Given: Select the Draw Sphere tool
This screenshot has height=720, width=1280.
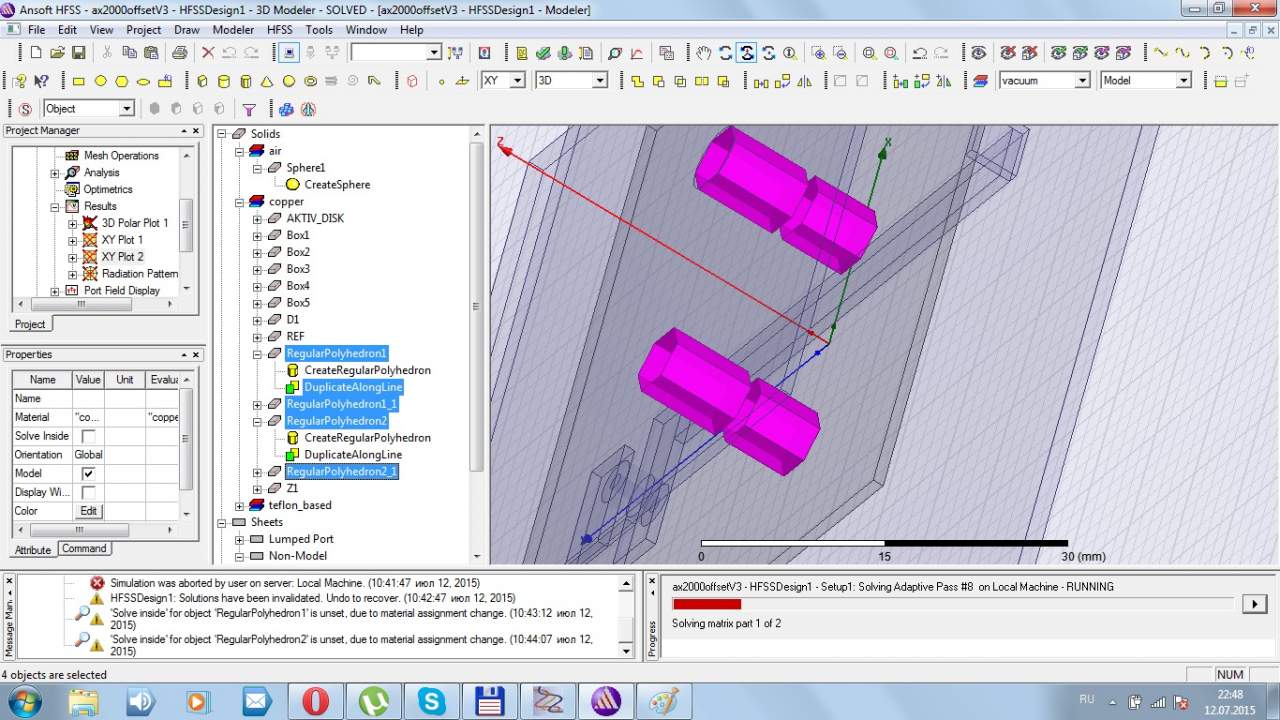Looking at the screenshot, I should 289,81.
